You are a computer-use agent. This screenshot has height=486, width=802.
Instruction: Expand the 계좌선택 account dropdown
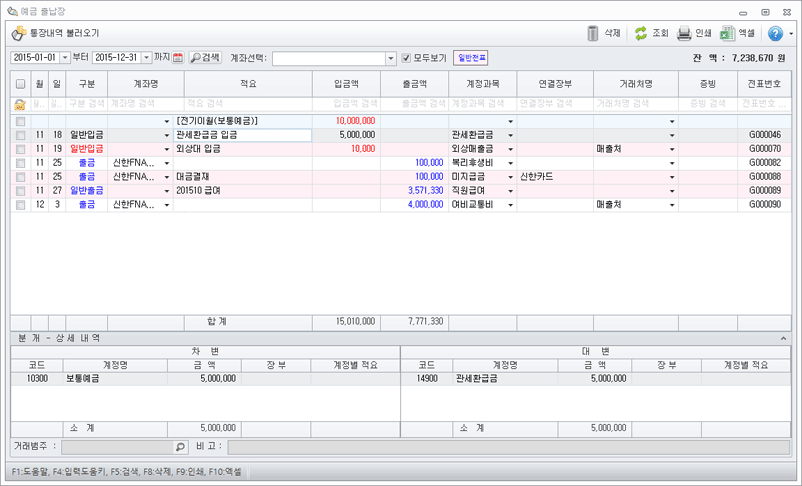pyautogui.click(x=390, y=58)
